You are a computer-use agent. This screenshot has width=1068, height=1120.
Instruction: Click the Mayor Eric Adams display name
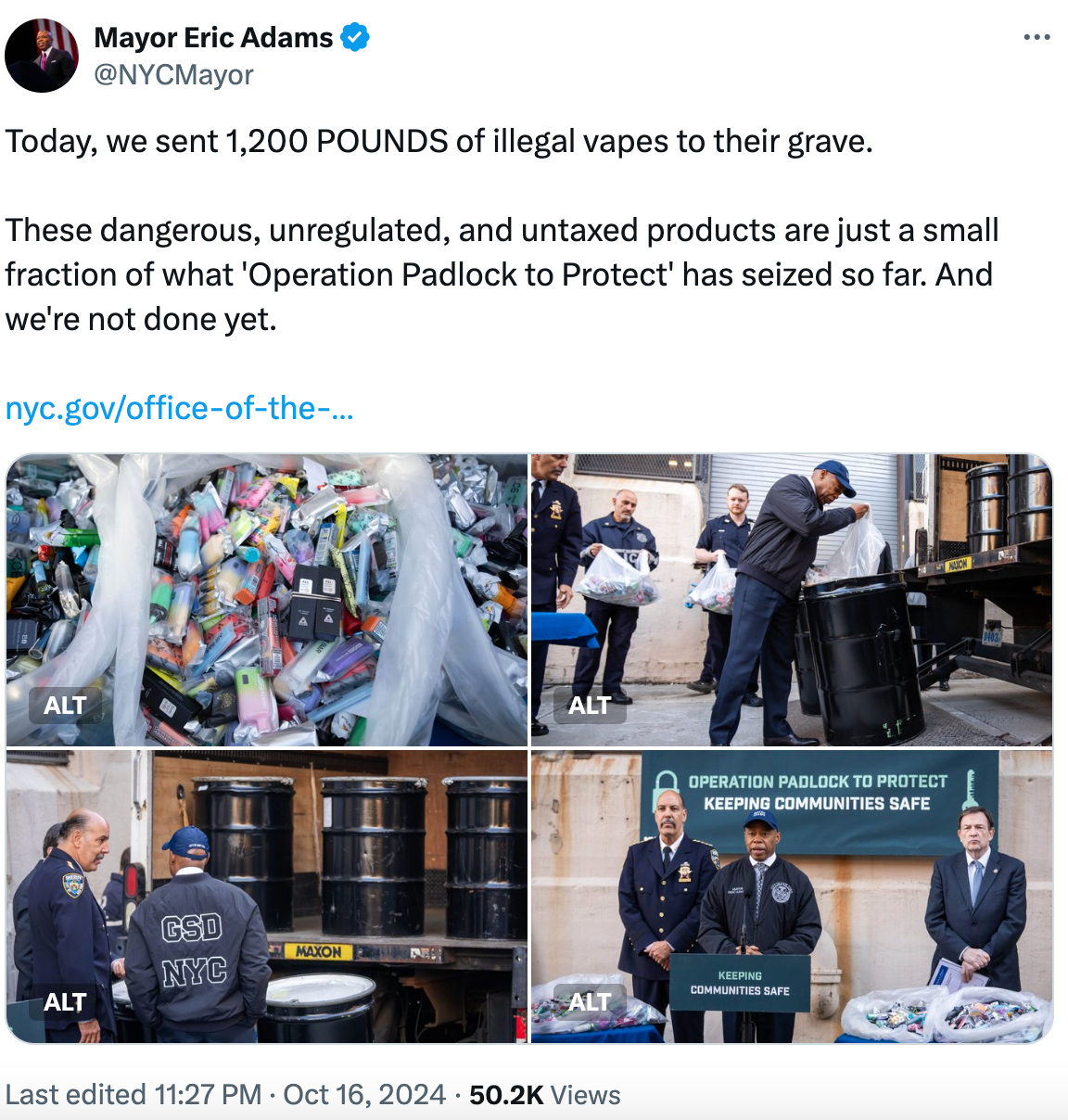[213, 37]
